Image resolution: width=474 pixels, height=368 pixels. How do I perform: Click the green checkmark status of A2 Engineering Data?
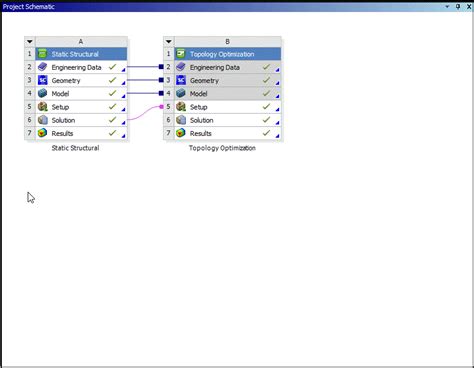[112, 67]
